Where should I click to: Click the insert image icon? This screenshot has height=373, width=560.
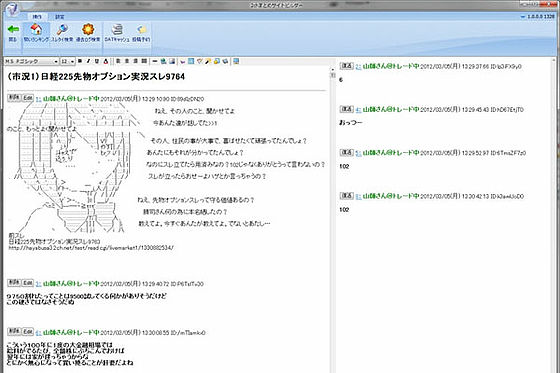point(172,61)
